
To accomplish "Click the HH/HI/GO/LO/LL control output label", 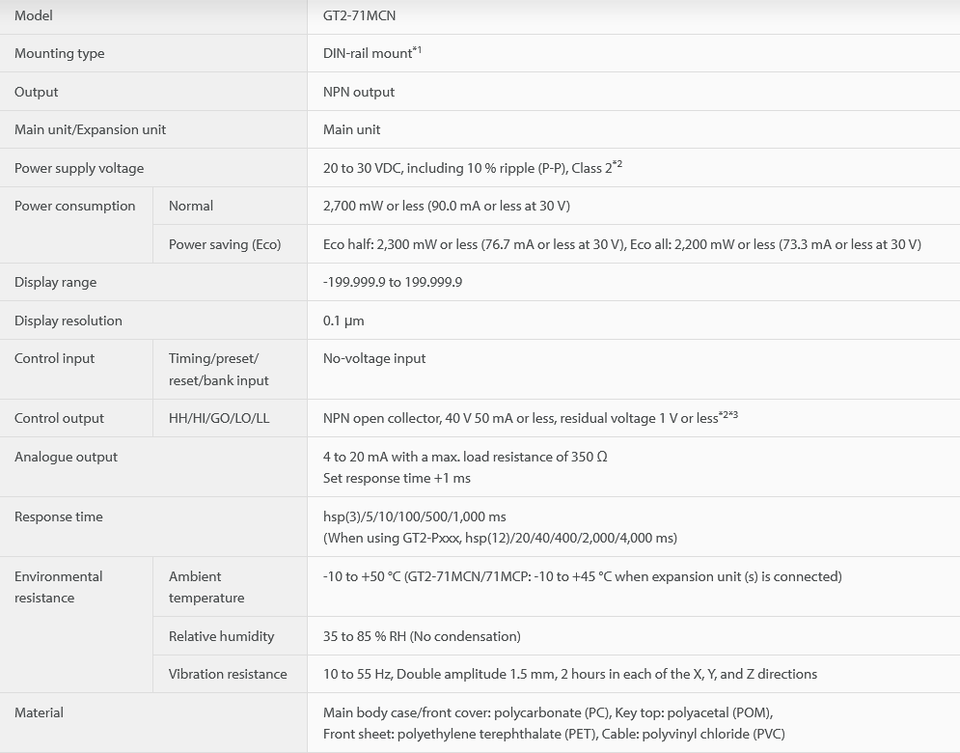I will pyautogui.click(x=219, y=418).
